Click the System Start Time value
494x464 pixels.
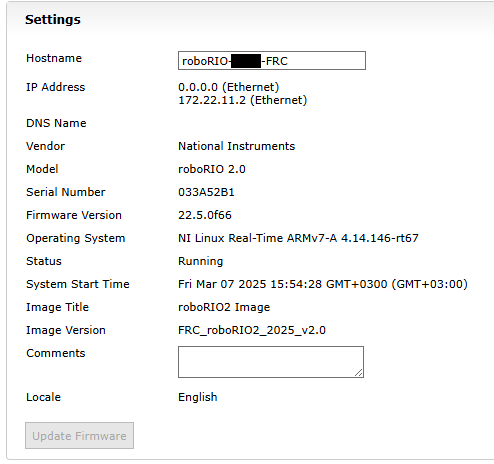[323, 284]
